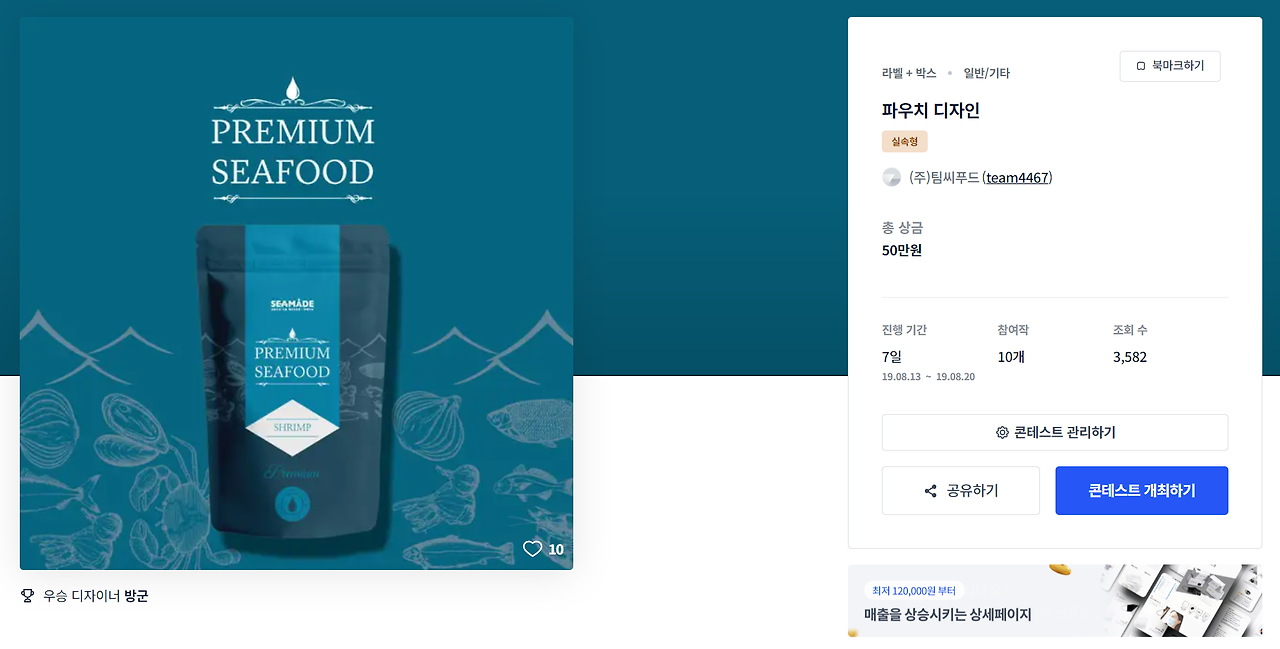Click the bookmark square icon in 북마크하기

pos(1141,66)
